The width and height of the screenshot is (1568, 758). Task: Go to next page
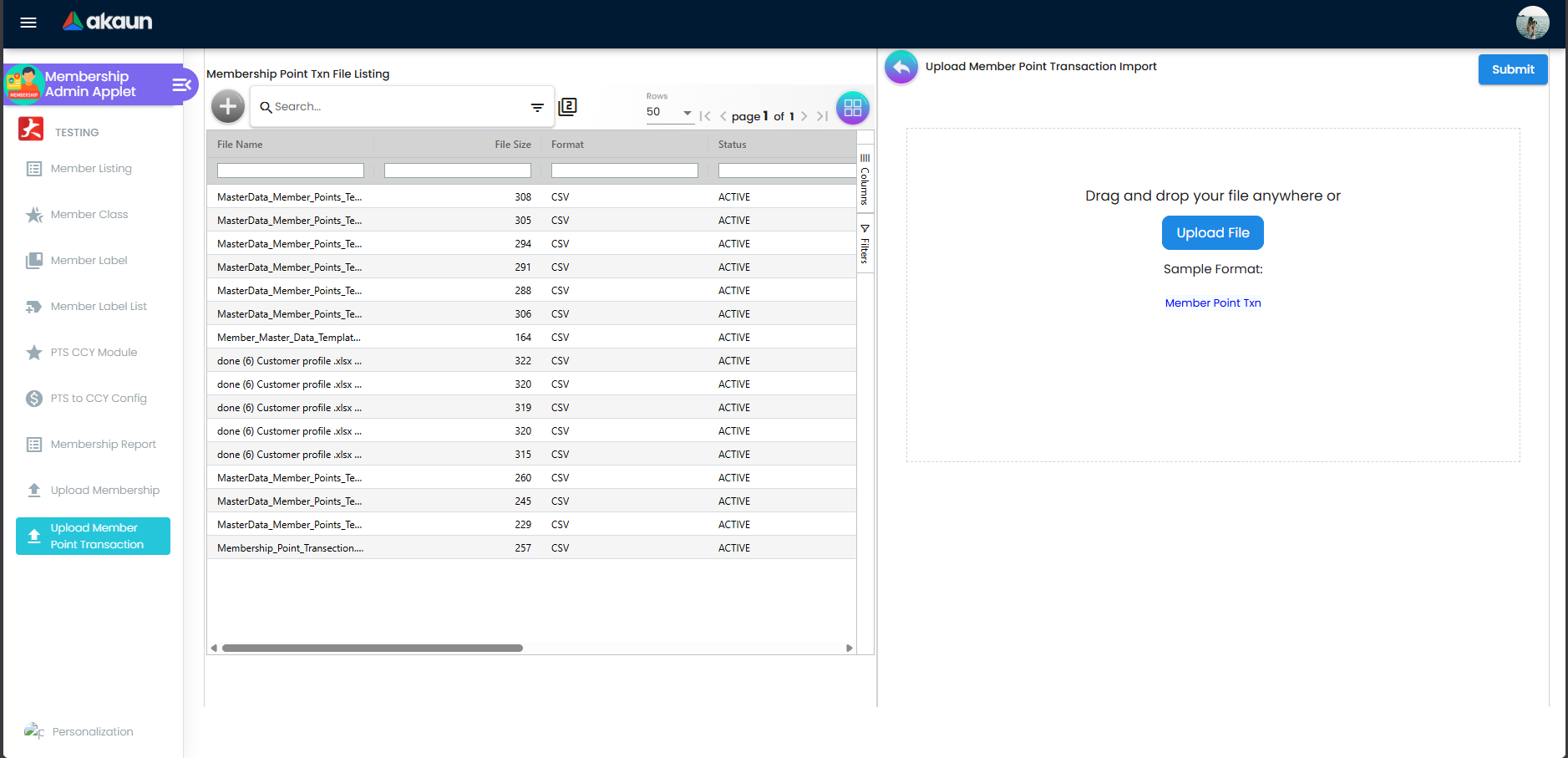coord(804,116)
